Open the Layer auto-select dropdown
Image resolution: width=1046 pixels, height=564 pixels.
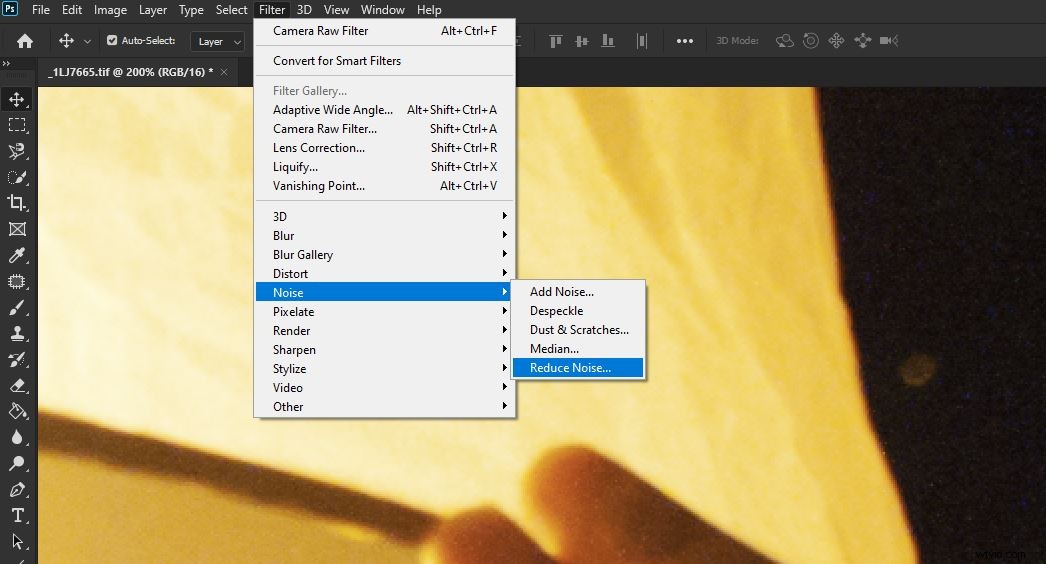218,41
